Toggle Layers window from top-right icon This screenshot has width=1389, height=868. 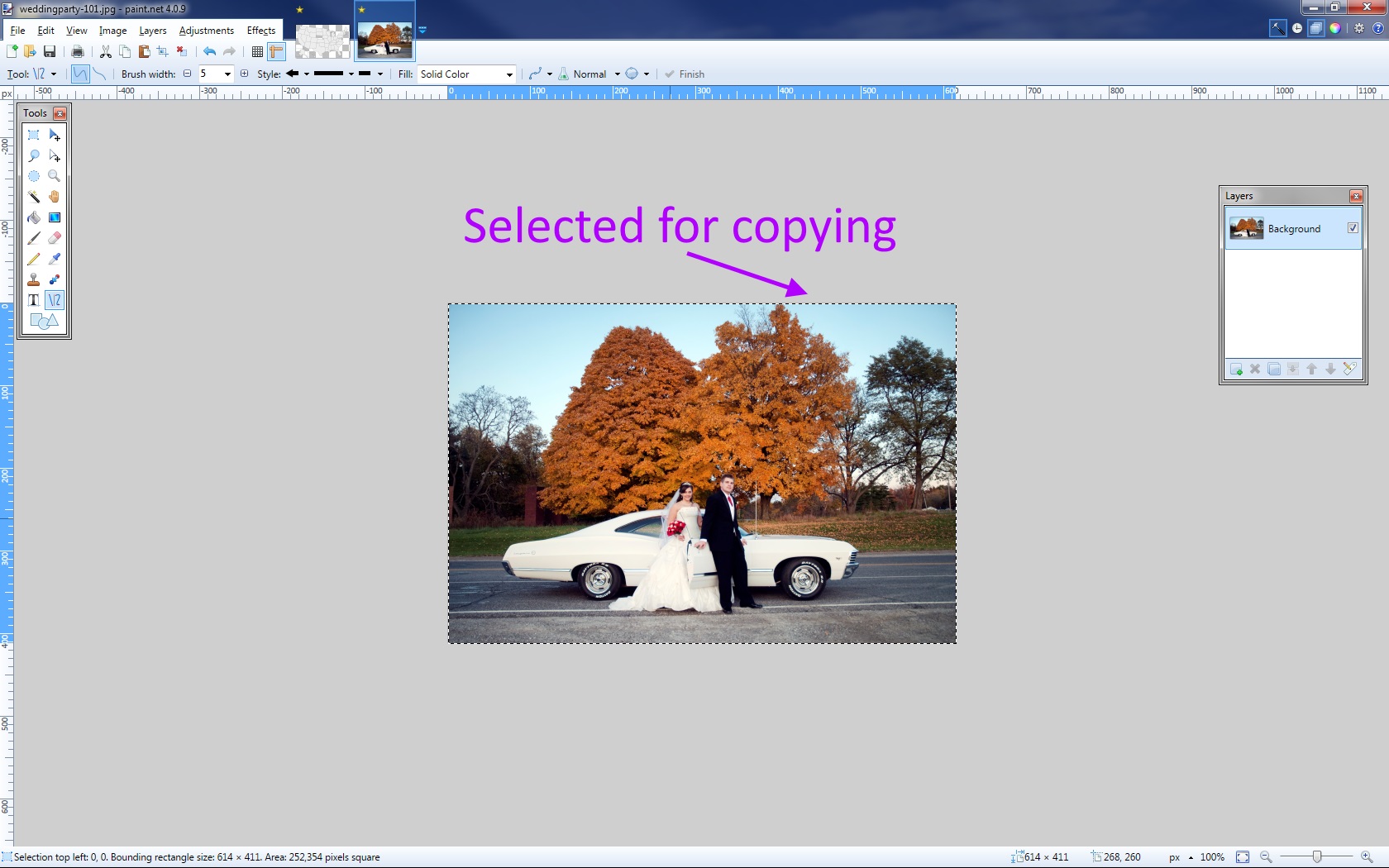tap(1316, 28)
